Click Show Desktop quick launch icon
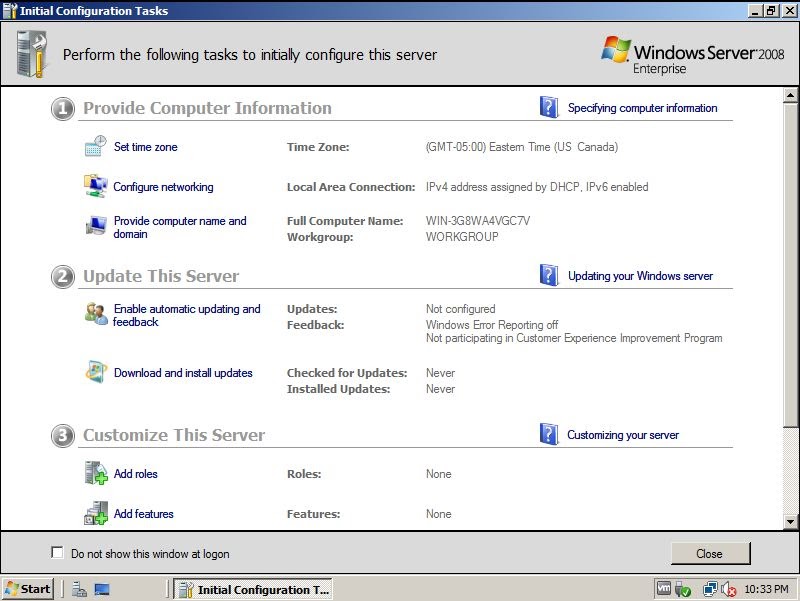Viewport: 800px width, 601px height. coord(102,589)
